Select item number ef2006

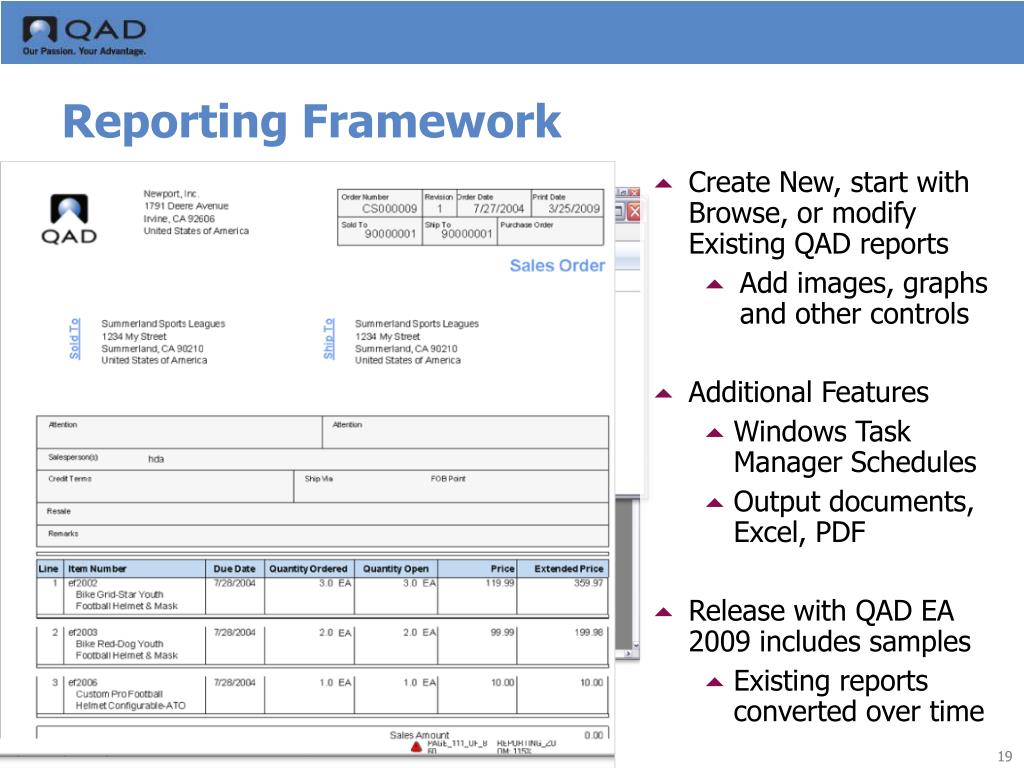tap(83, 682)
